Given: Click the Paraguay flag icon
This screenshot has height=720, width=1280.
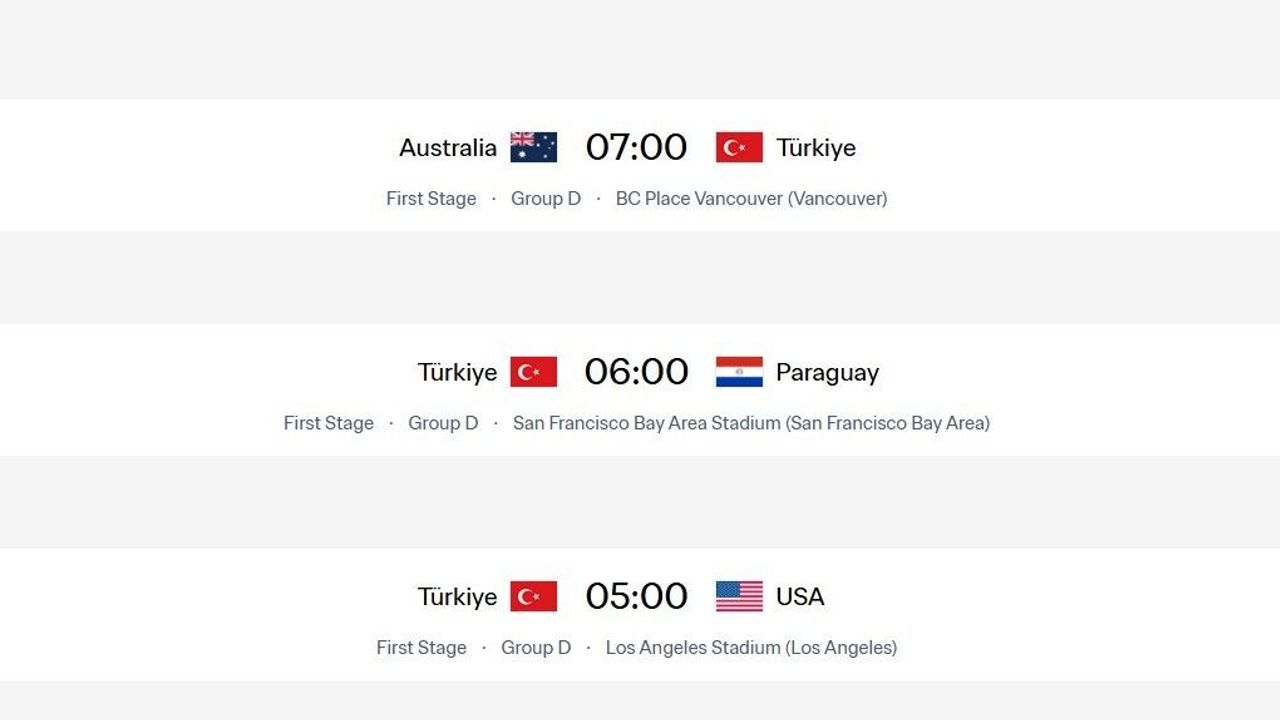Looking at the screenshot, I should point(739,372).
